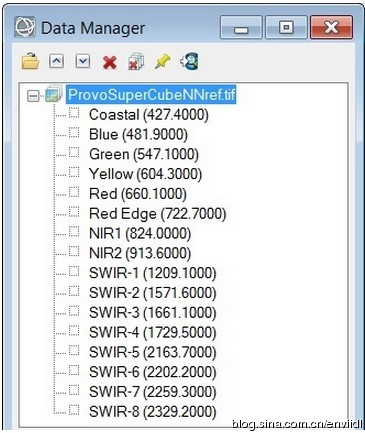Click the yellow pushpin icon
365x433 pixels.
click(x=163, y=61)
